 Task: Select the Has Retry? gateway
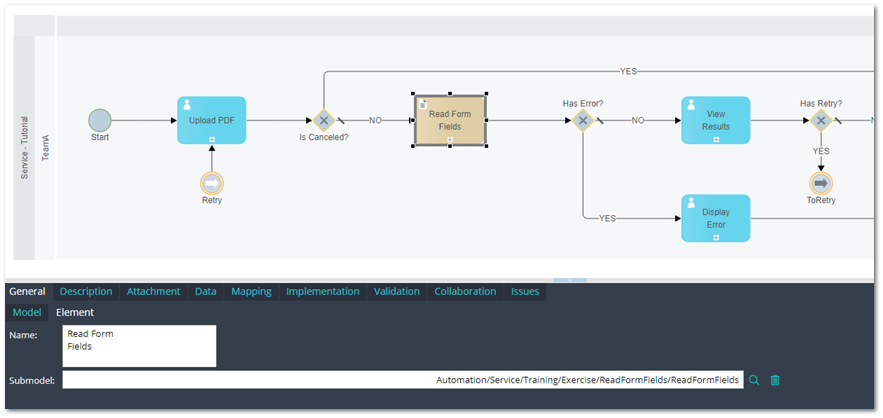coord(821,120)
